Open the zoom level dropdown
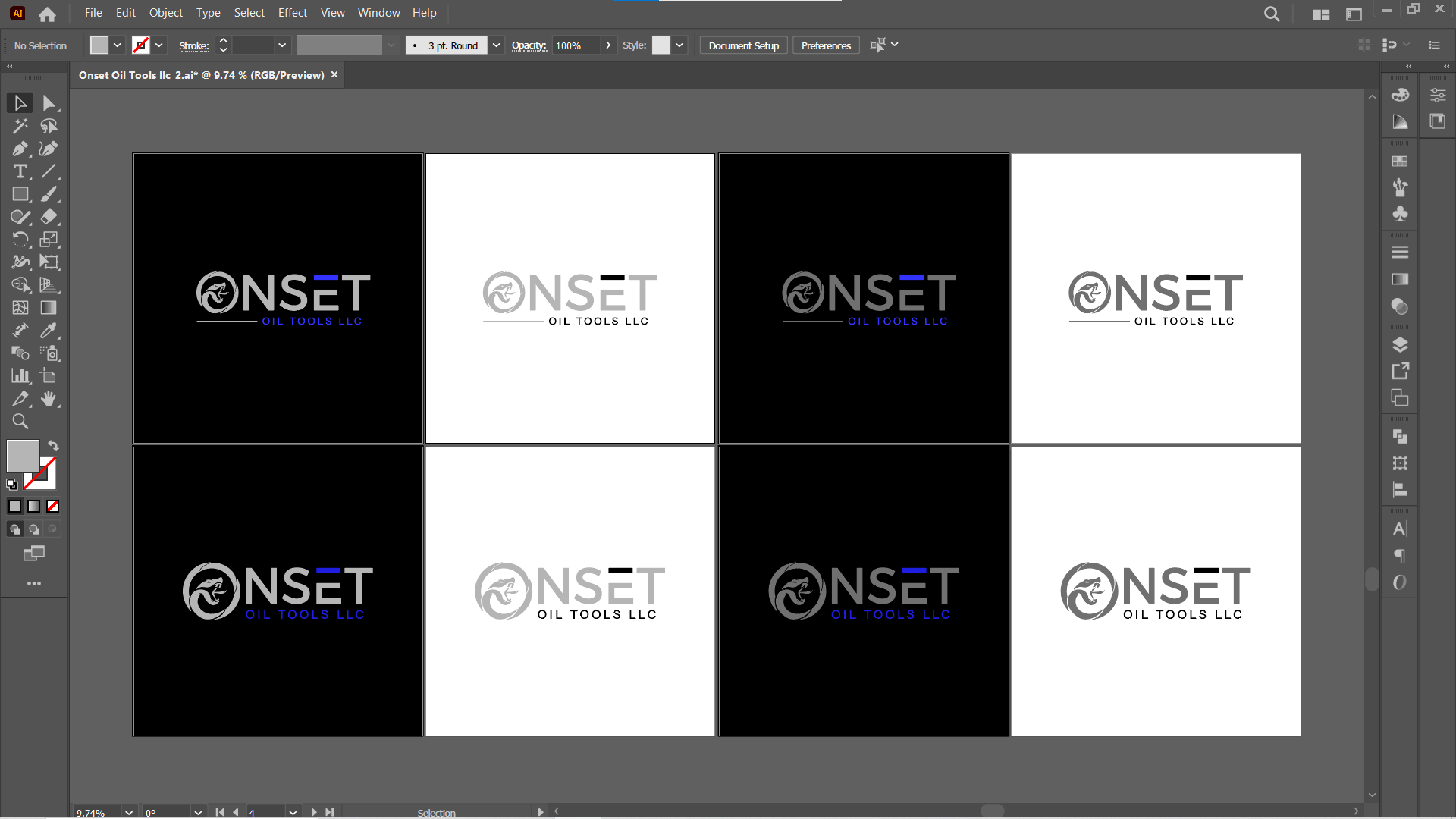The height and width of the screenshot is (819, 1456). pos(129,812)
